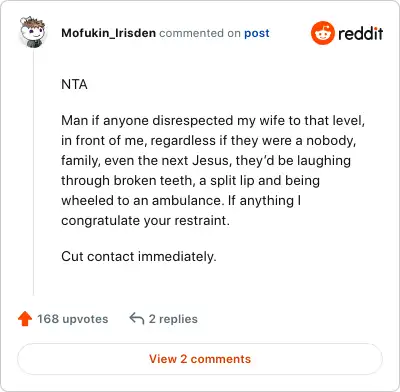The height and width of the screenshot is (392, 400).
Task: Click the "NTA" verdict text
Action: (74, 84)
